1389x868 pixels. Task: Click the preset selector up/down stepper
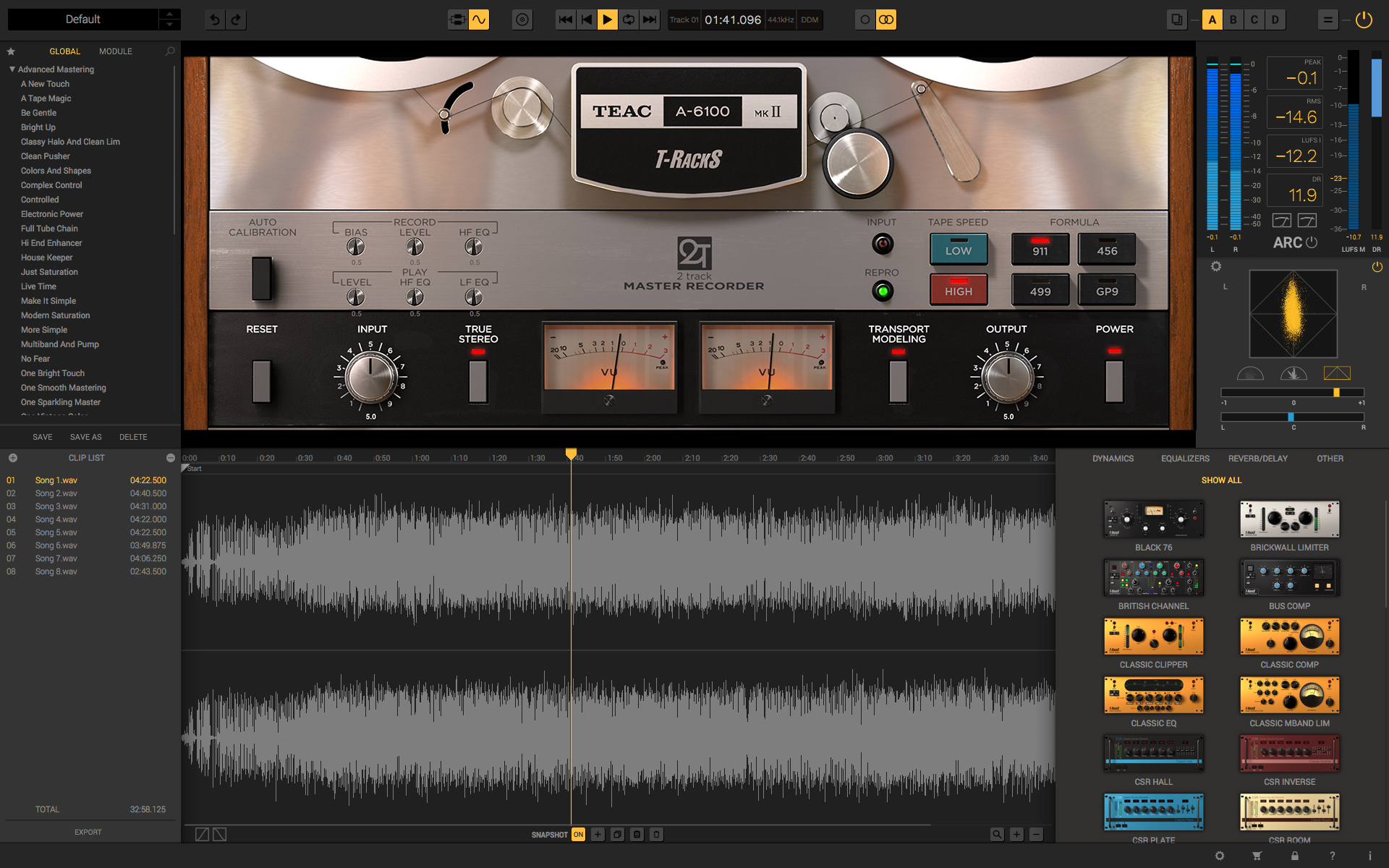click(169, 20)
